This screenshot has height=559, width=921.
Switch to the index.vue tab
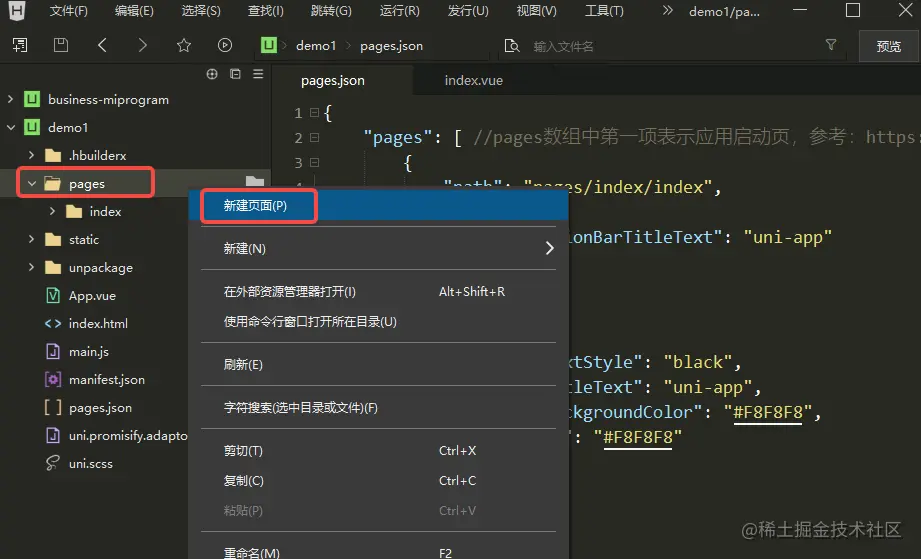(473, 80)
